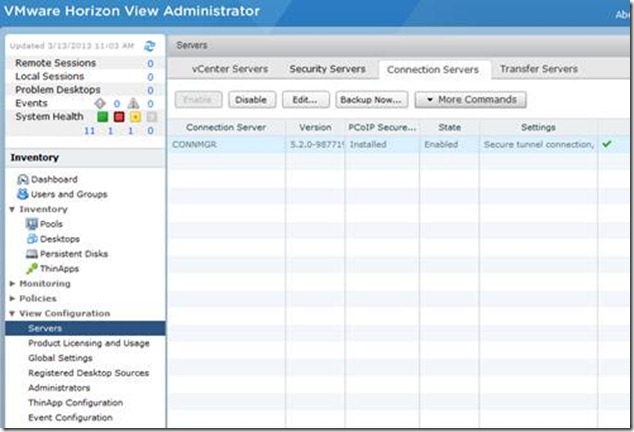Click the grayed-out Enable button

(x=198, y=100)
